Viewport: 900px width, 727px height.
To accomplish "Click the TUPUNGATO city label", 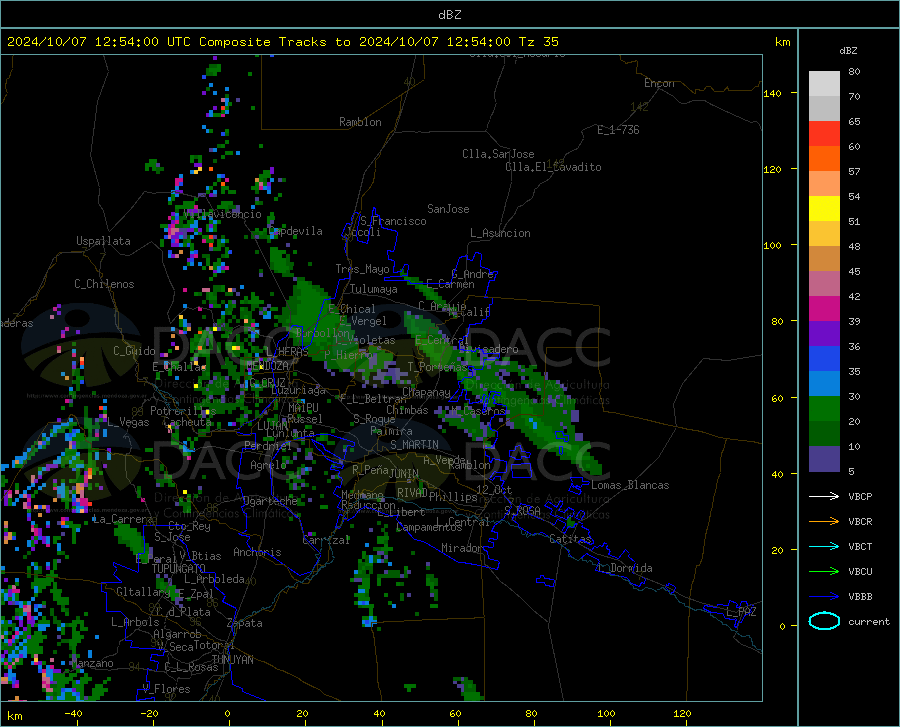I will (179, 569).
